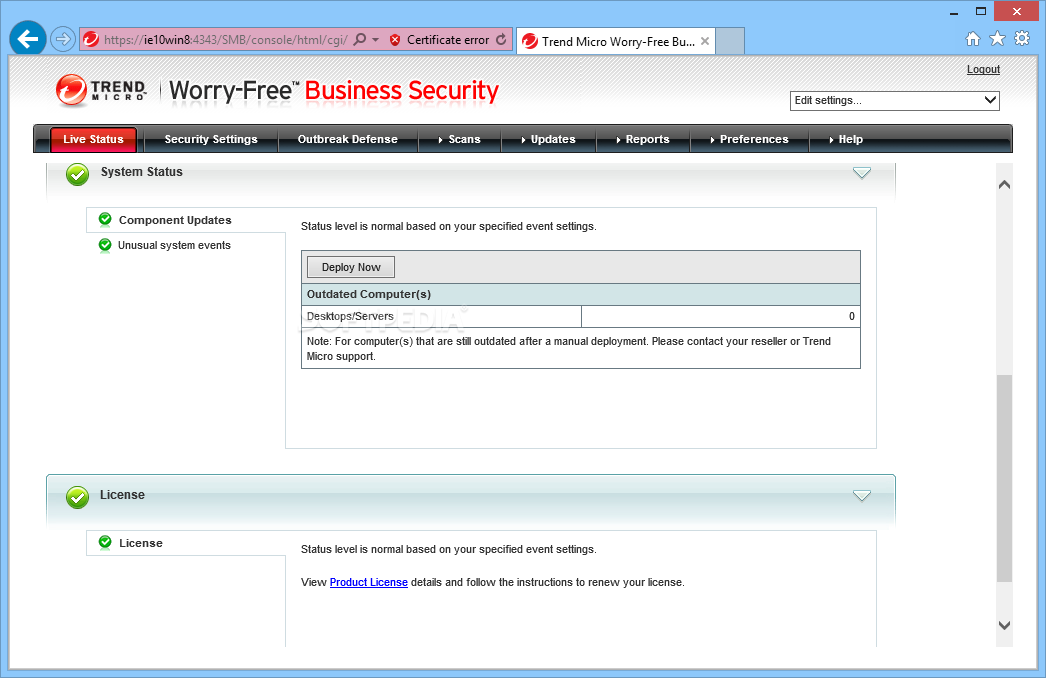
Task: Click the page scrollbar up arrow
Action: coord(1004,184)
